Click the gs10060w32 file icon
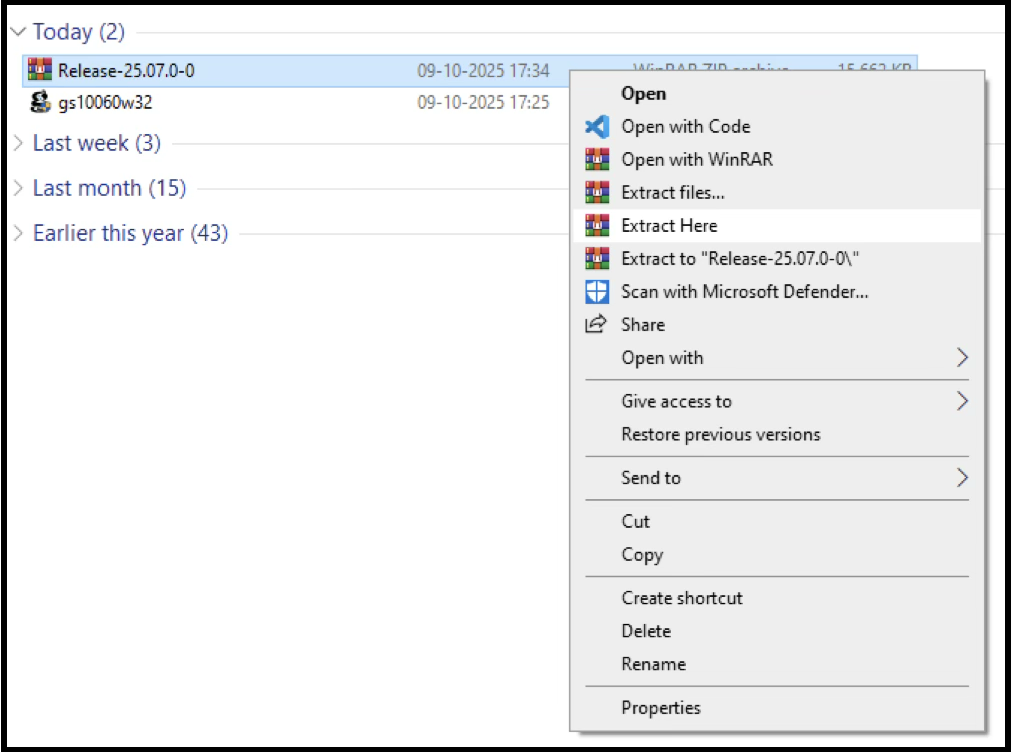 pos(40,102)
